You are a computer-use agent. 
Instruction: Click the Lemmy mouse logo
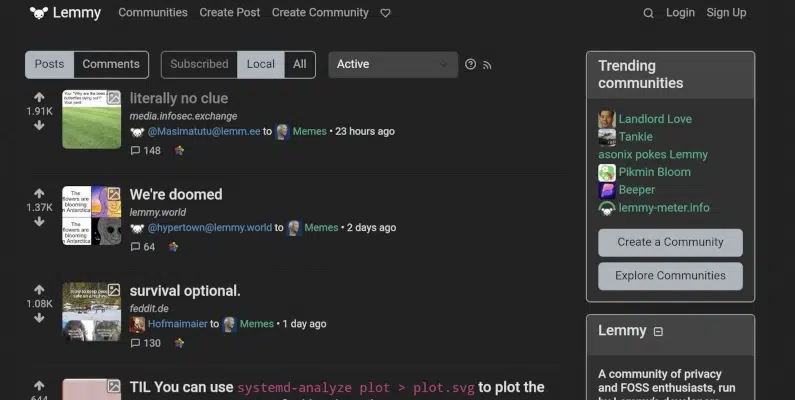[39, 13]
